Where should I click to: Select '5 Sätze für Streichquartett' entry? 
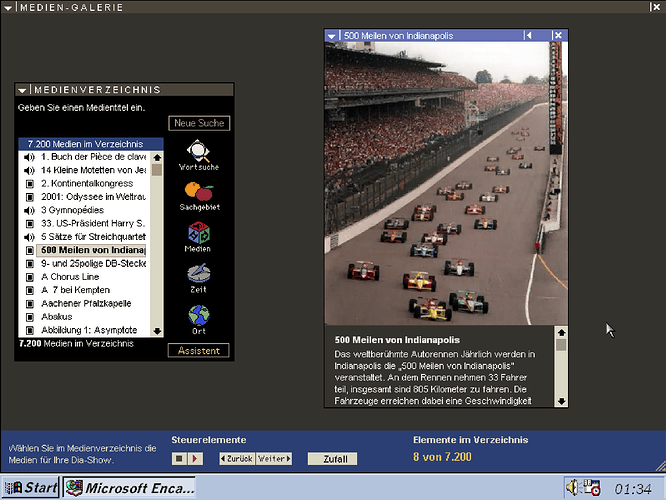(x=93, y=237)
